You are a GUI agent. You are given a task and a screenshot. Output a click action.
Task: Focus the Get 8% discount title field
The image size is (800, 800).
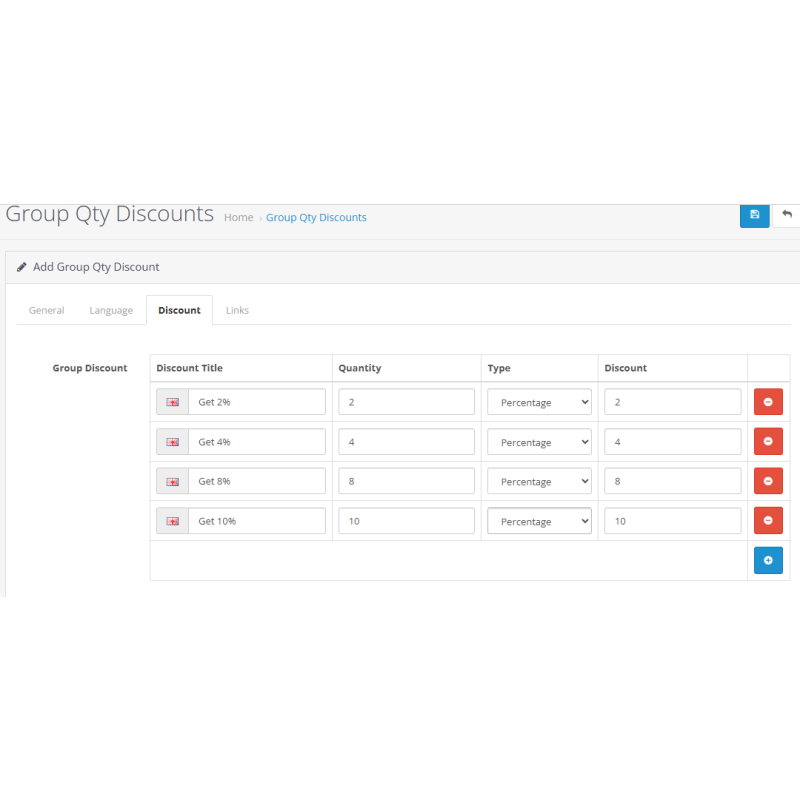(x=257, y=481)
